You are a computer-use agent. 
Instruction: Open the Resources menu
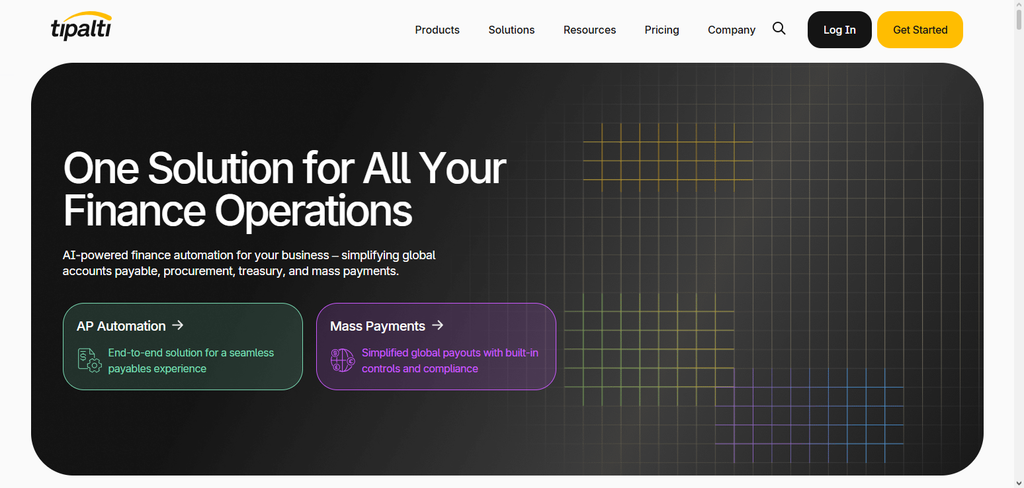(x=589, y=29)
